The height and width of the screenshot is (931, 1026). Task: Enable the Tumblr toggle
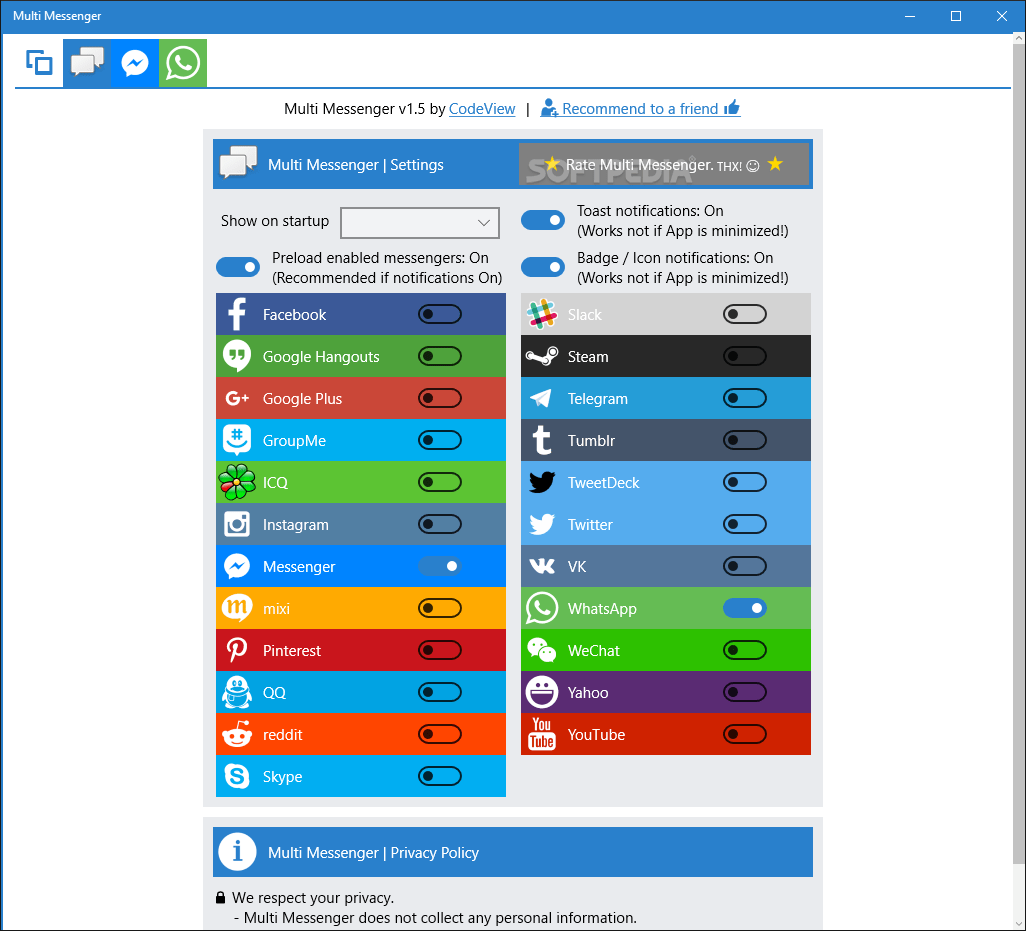click(x=745, y=440)
